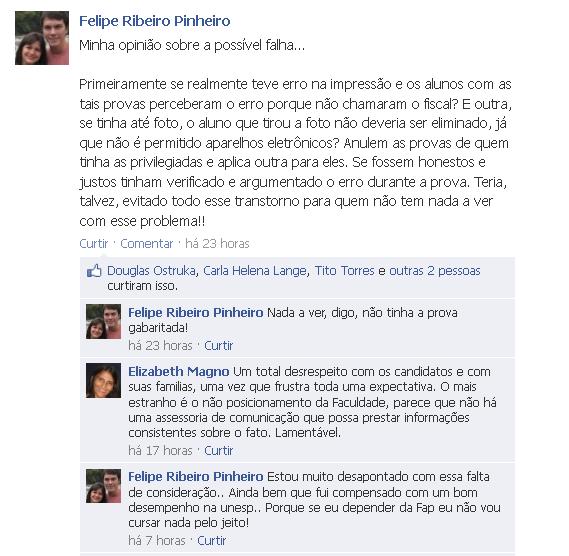
Task: Click Felipe's name in 'Estou muito desapontado' comment
Action: click(196, 477)
